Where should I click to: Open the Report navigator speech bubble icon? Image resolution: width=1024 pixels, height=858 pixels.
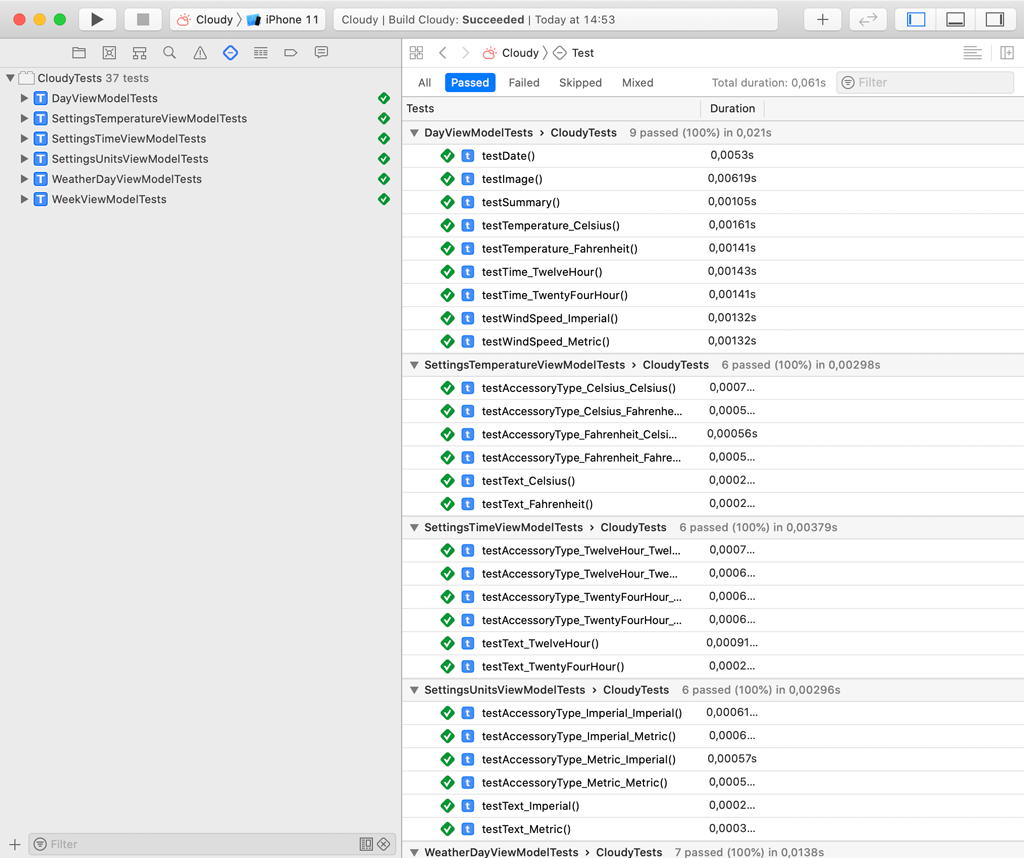coord(320,52)
